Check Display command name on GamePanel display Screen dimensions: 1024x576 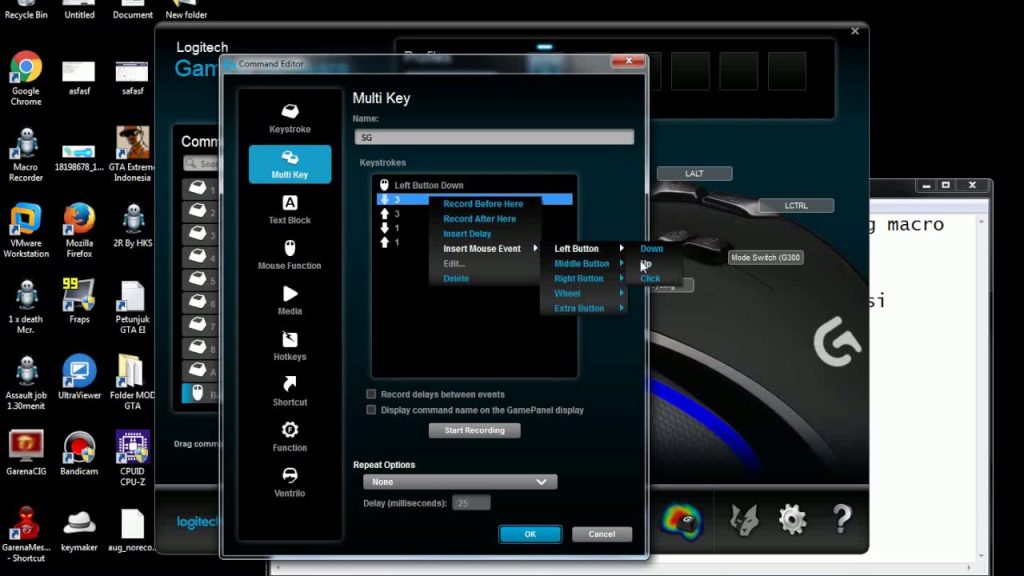(x=371, y=410)
